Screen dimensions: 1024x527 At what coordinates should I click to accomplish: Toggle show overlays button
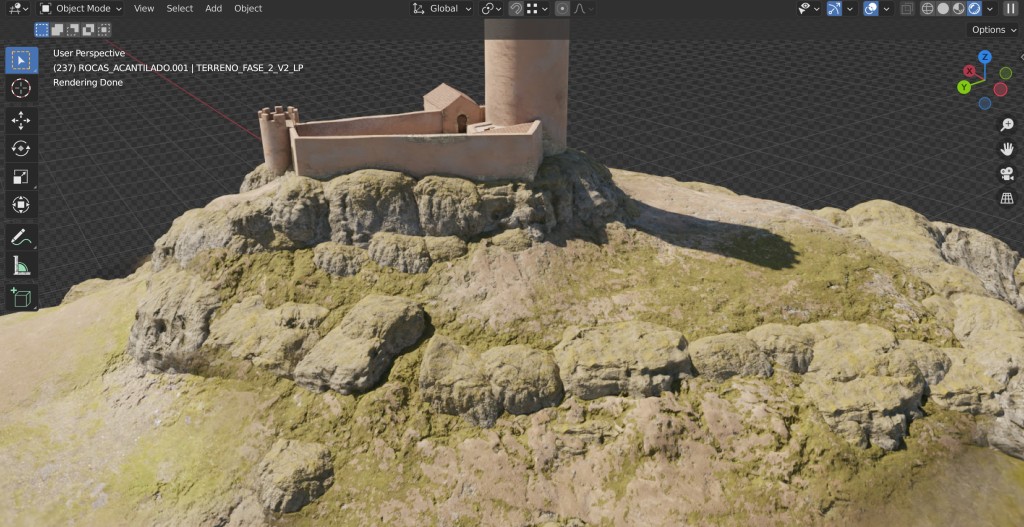click(x=870, y=8)
